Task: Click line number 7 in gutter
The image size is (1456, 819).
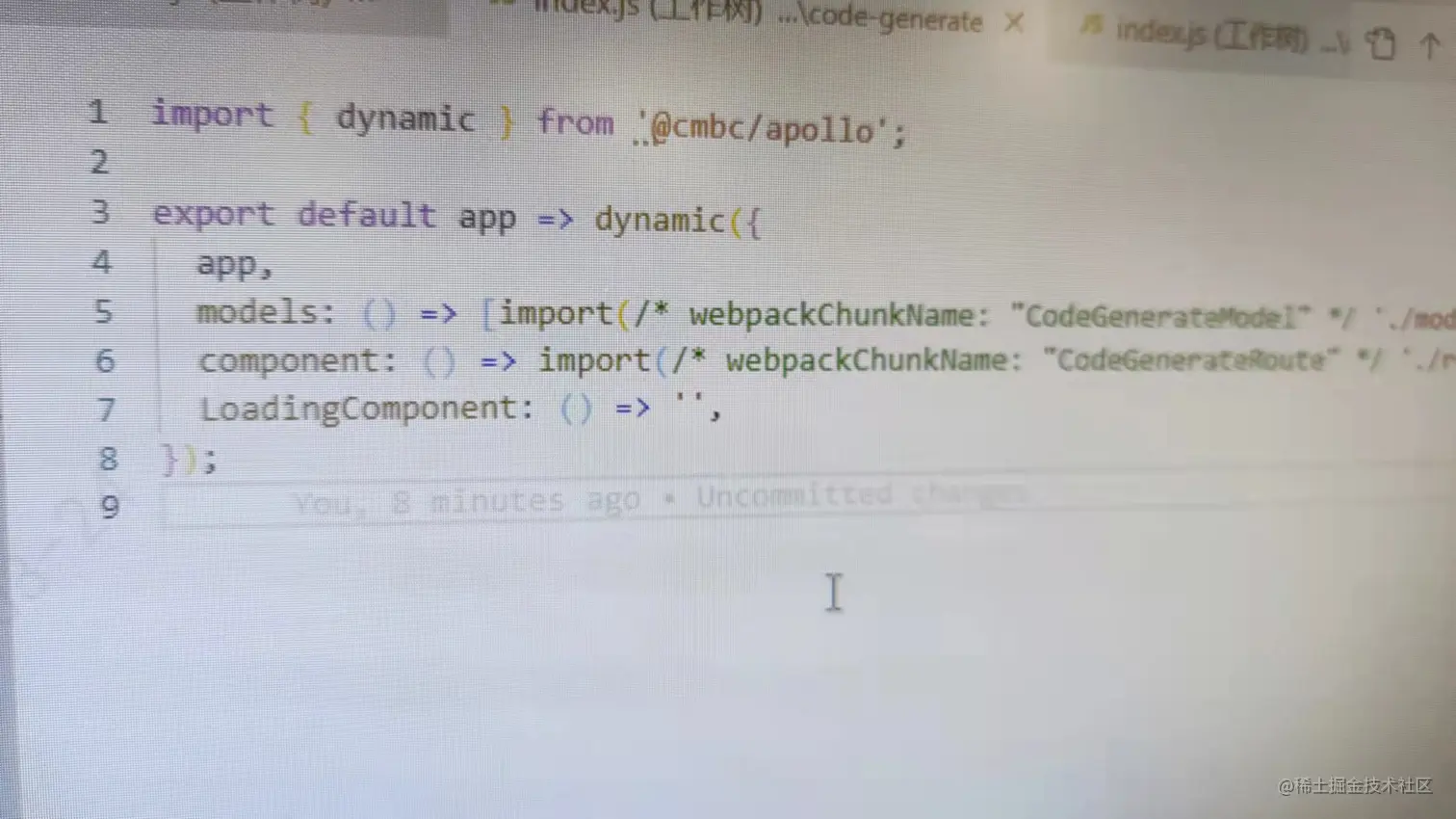Action: coord(106,410)
